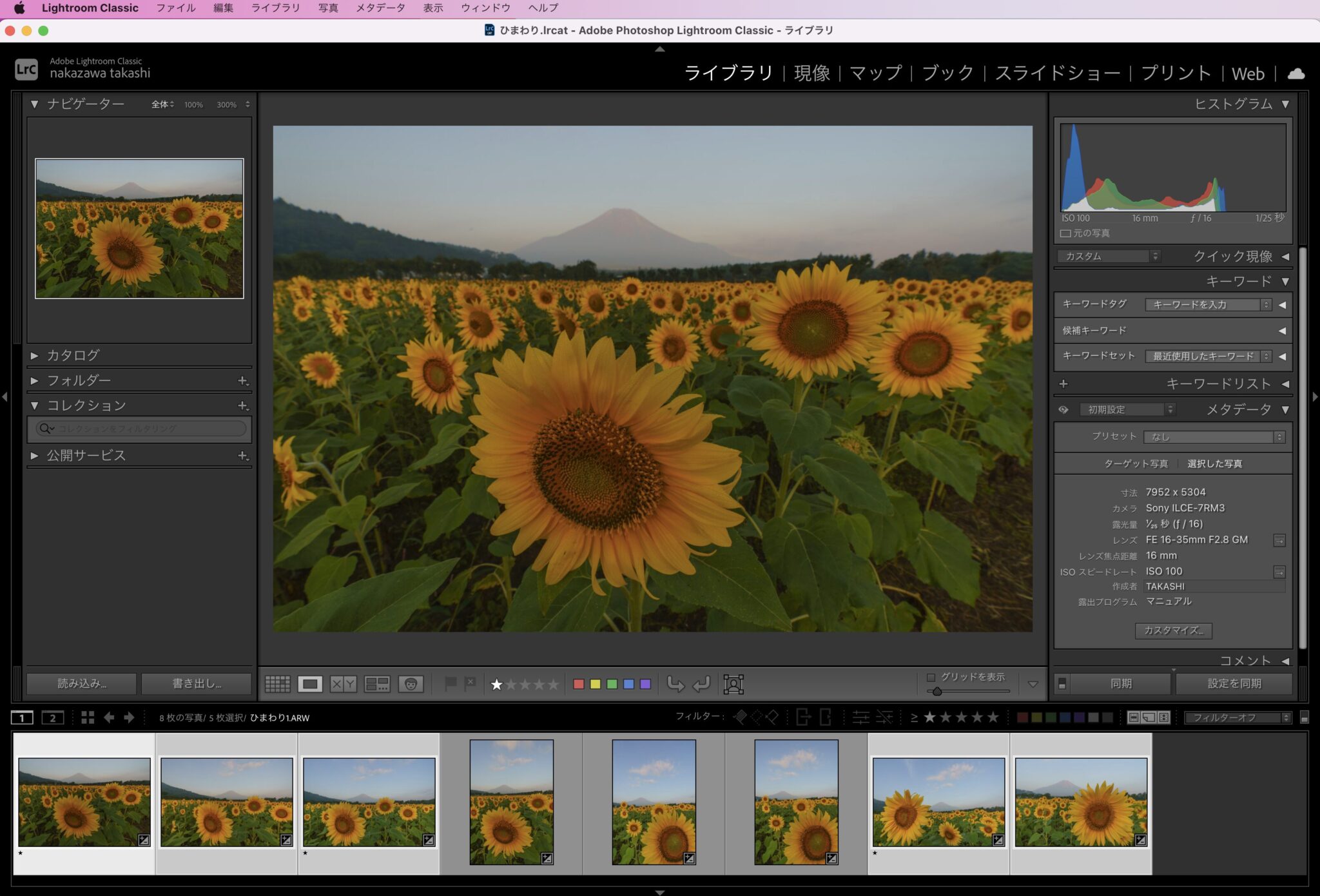Open the プリセット なし dropdown
Viewport: 1320px width, 896px height.
click(1214, 437)
